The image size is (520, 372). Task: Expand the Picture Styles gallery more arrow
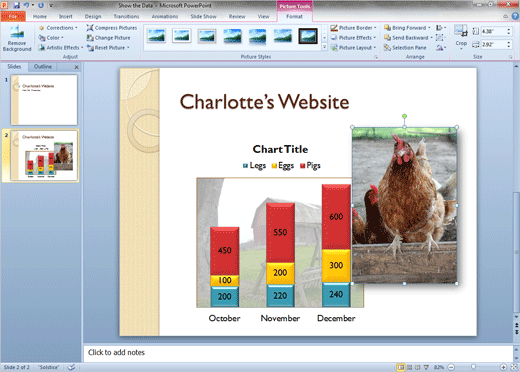click(x=324, y=47)
